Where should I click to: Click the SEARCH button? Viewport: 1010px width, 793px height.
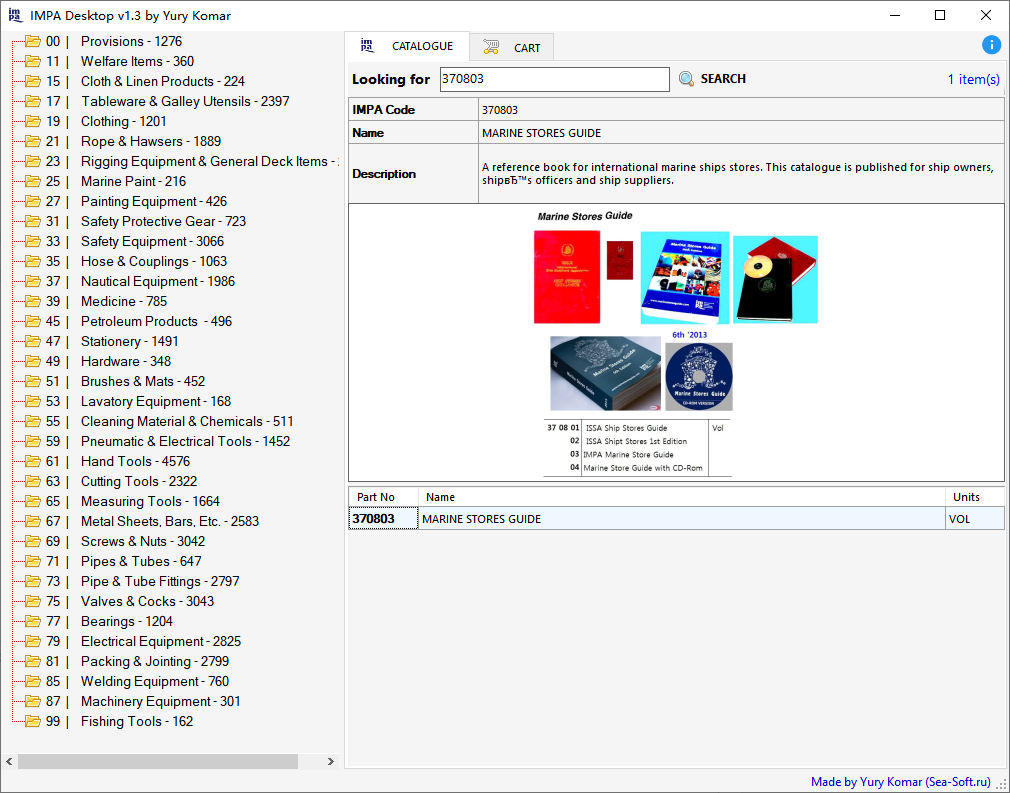[x=712, y=79]
